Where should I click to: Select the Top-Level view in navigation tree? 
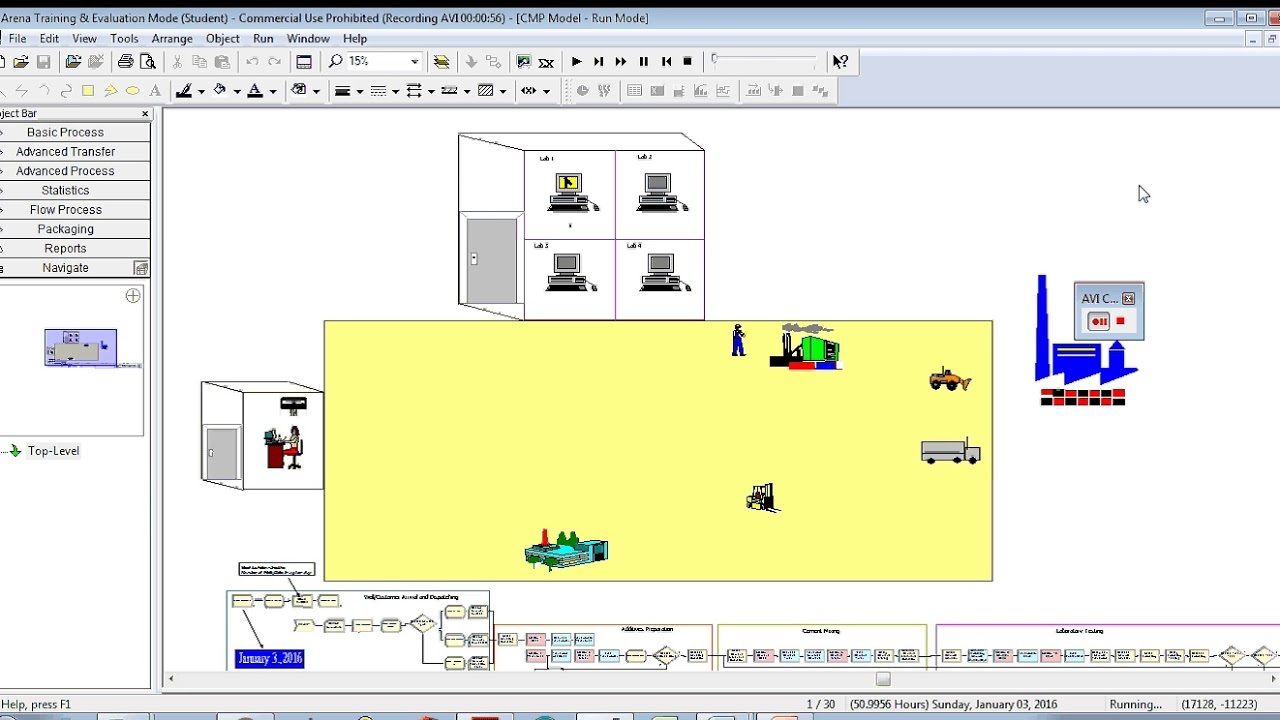(x=53, y=451)
